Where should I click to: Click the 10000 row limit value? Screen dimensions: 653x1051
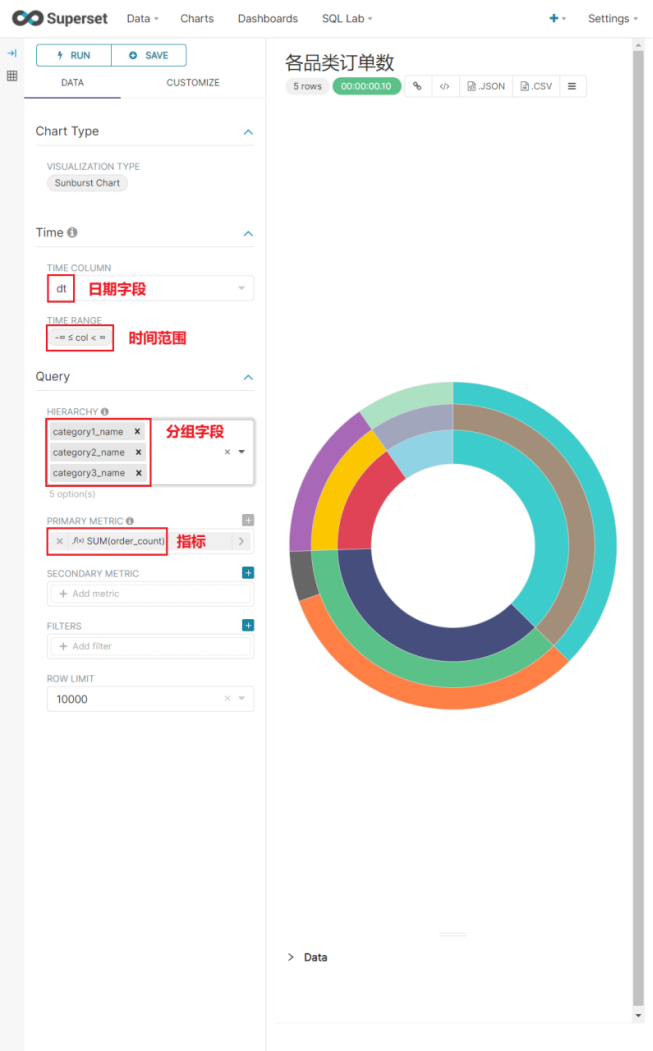point(72,699)
